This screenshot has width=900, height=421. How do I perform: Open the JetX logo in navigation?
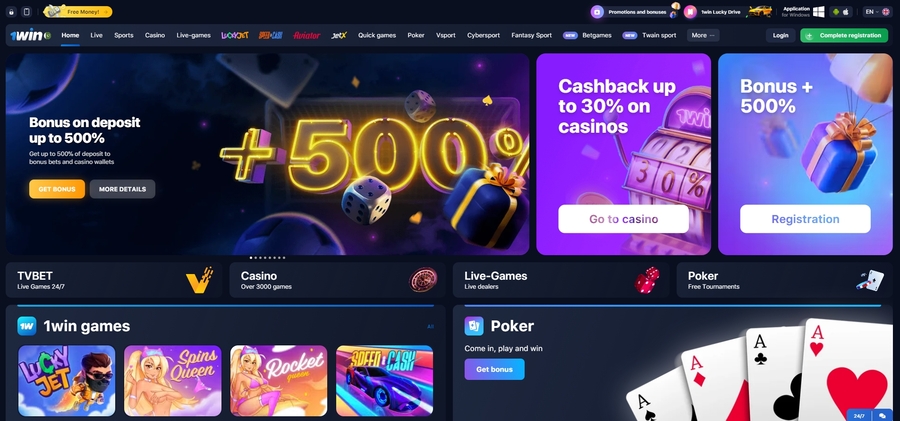tap(339, 35)
